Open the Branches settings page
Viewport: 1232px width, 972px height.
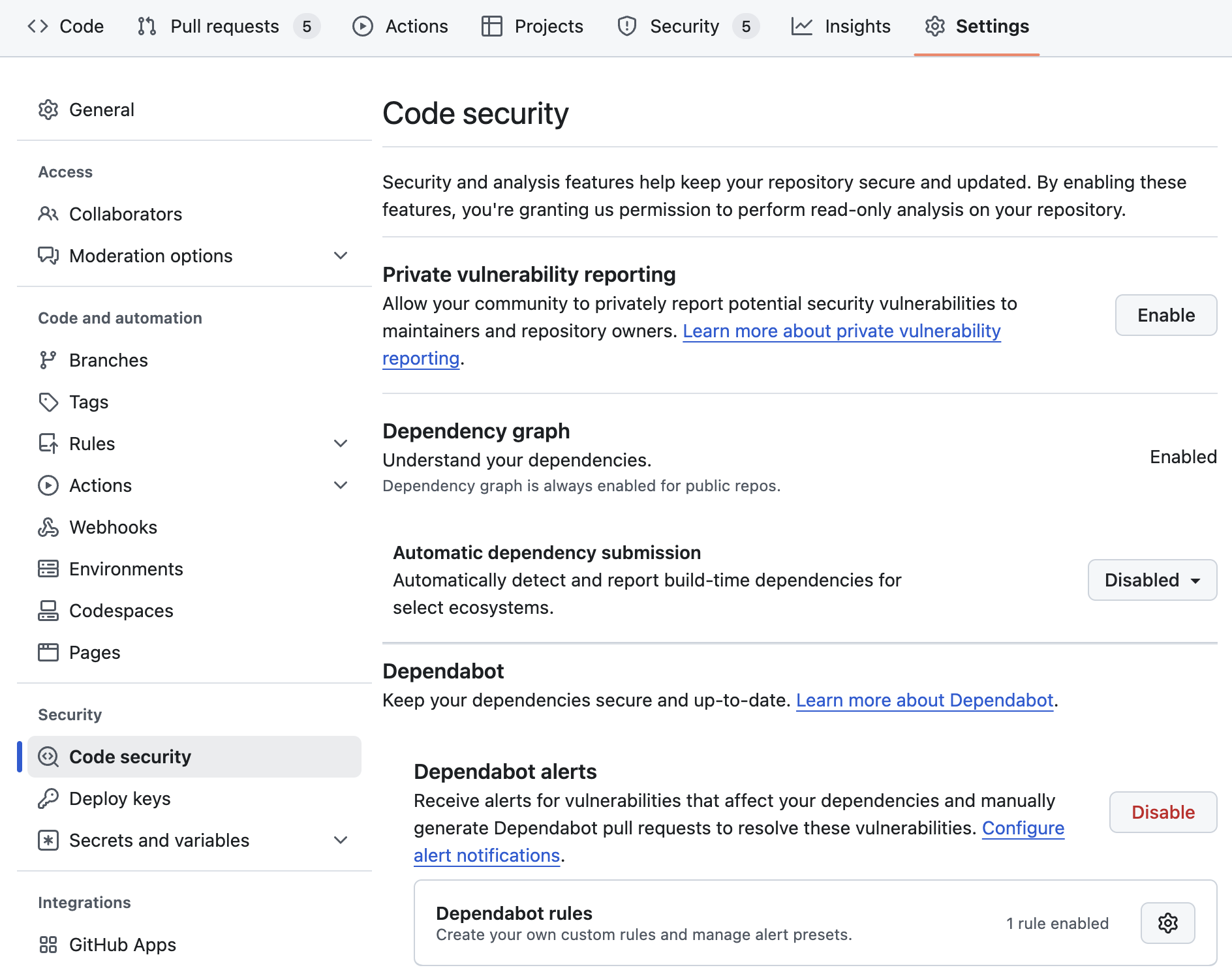pos(108,360)
